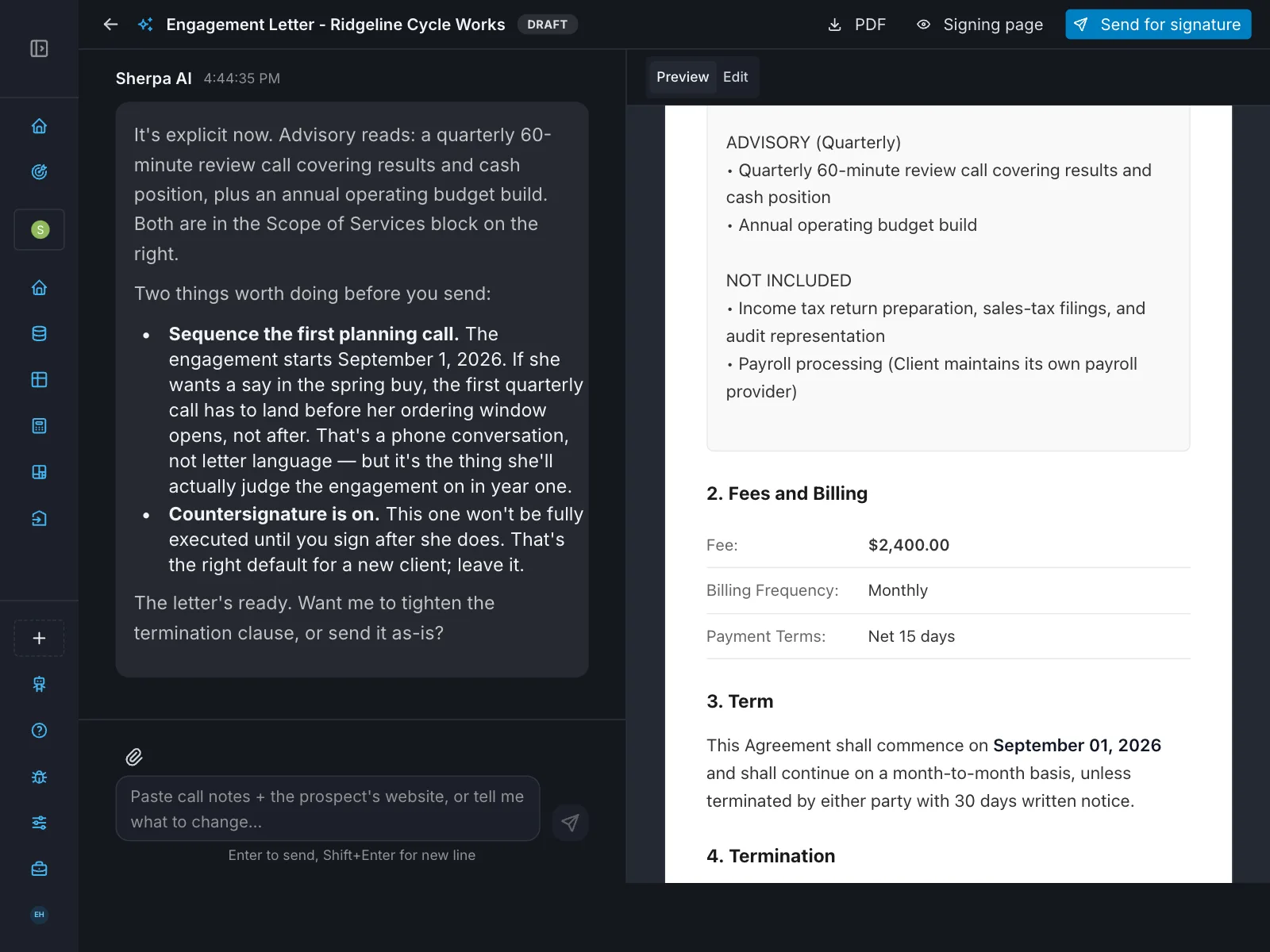Open the topmost home icon in sidebar
The image size is (1270, 952).
pos(39,126)
